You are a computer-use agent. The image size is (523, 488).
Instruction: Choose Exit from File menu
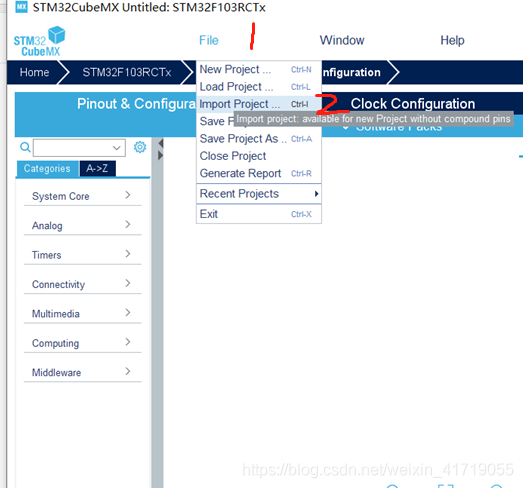[259, 214]
